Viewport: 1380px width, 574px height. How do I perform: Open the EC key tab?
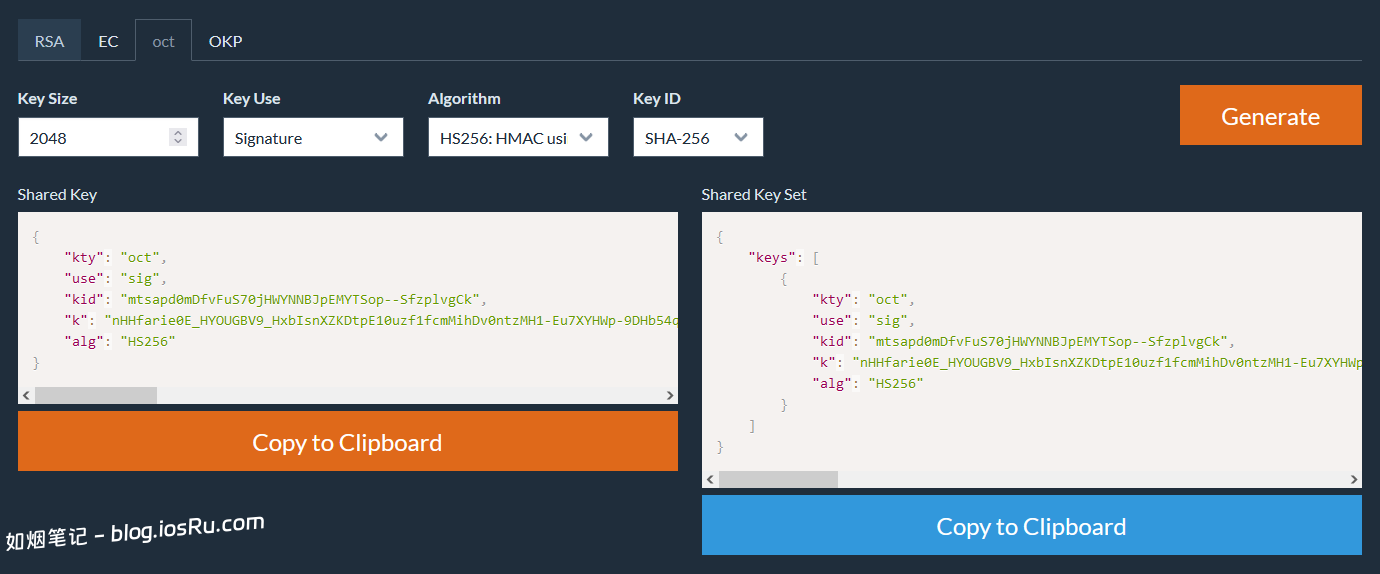108,41
